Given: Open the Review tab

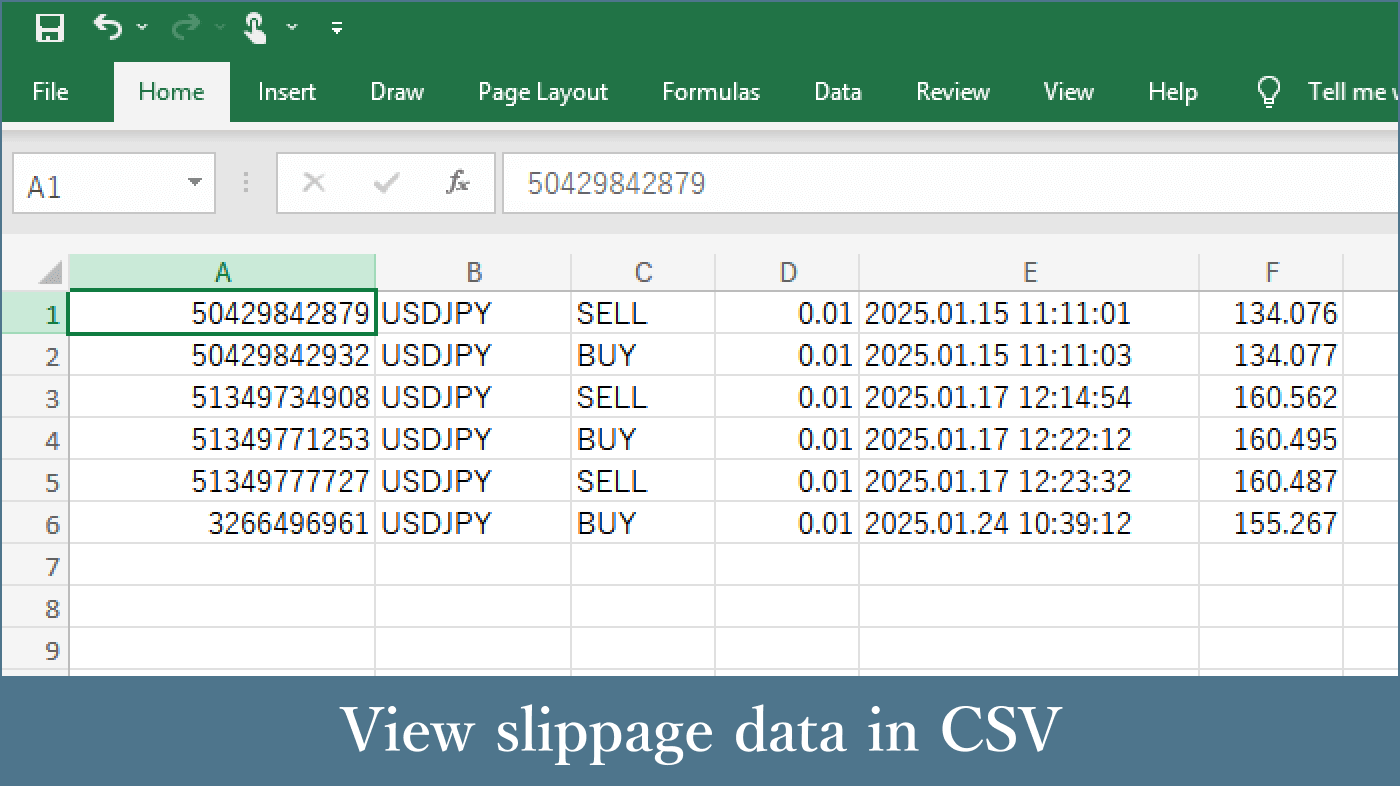Looking at the screenshot, I should pyautogui.click(x=953, y=92).
